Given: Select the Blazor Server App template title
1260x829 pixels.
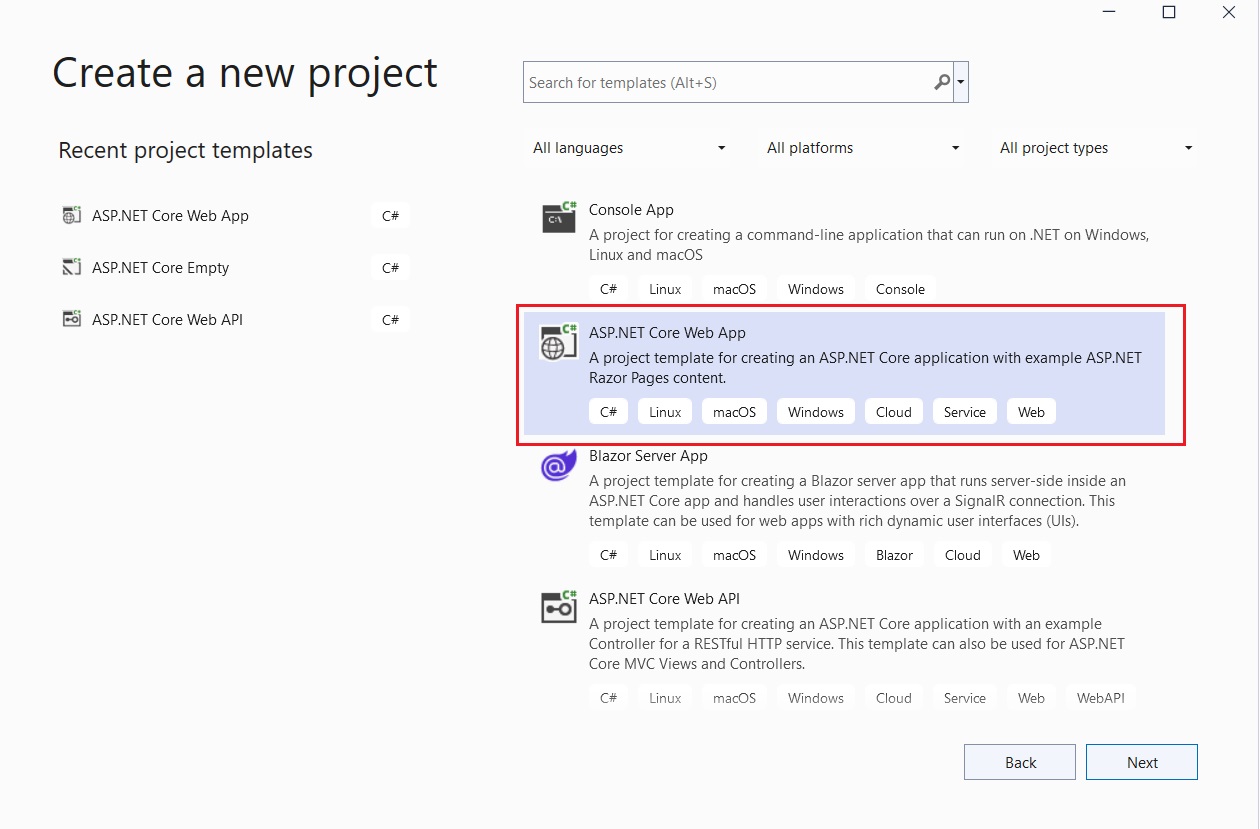Looking at the screenshot, I should pyautogui.click(x=648, y=456).
